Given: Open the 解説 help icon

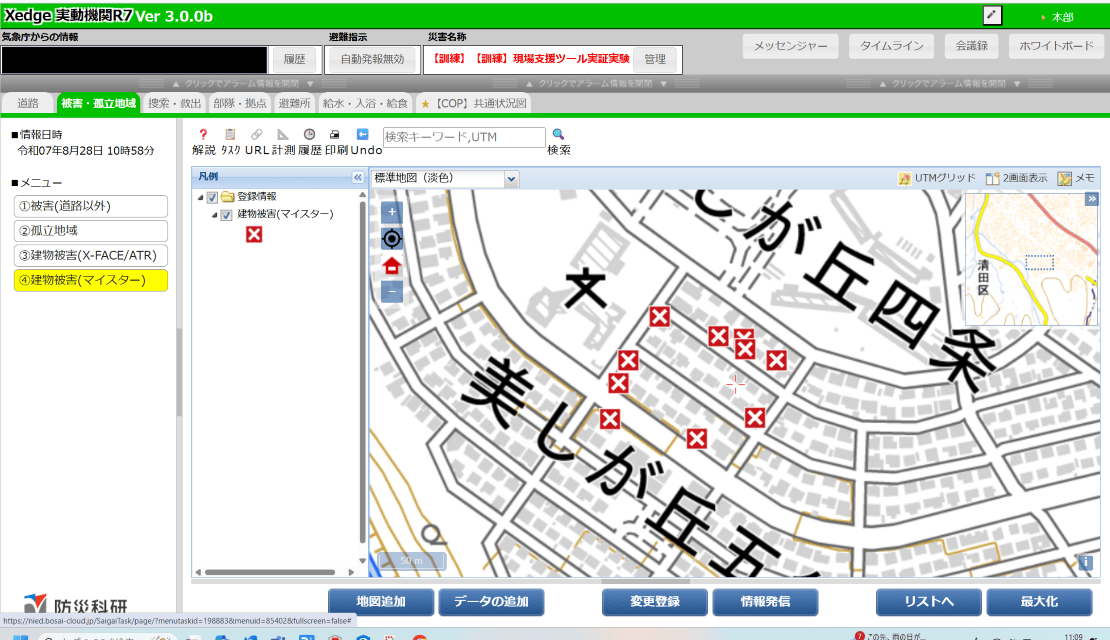Looking at the screenshot, I should pyautogui.click(x=203, y=135).
